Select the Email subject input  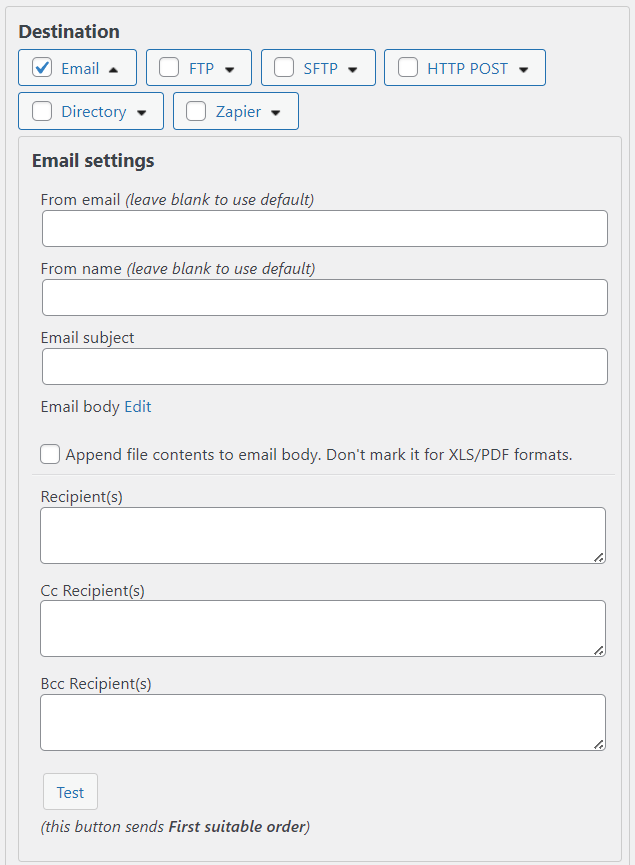(324, 366)
